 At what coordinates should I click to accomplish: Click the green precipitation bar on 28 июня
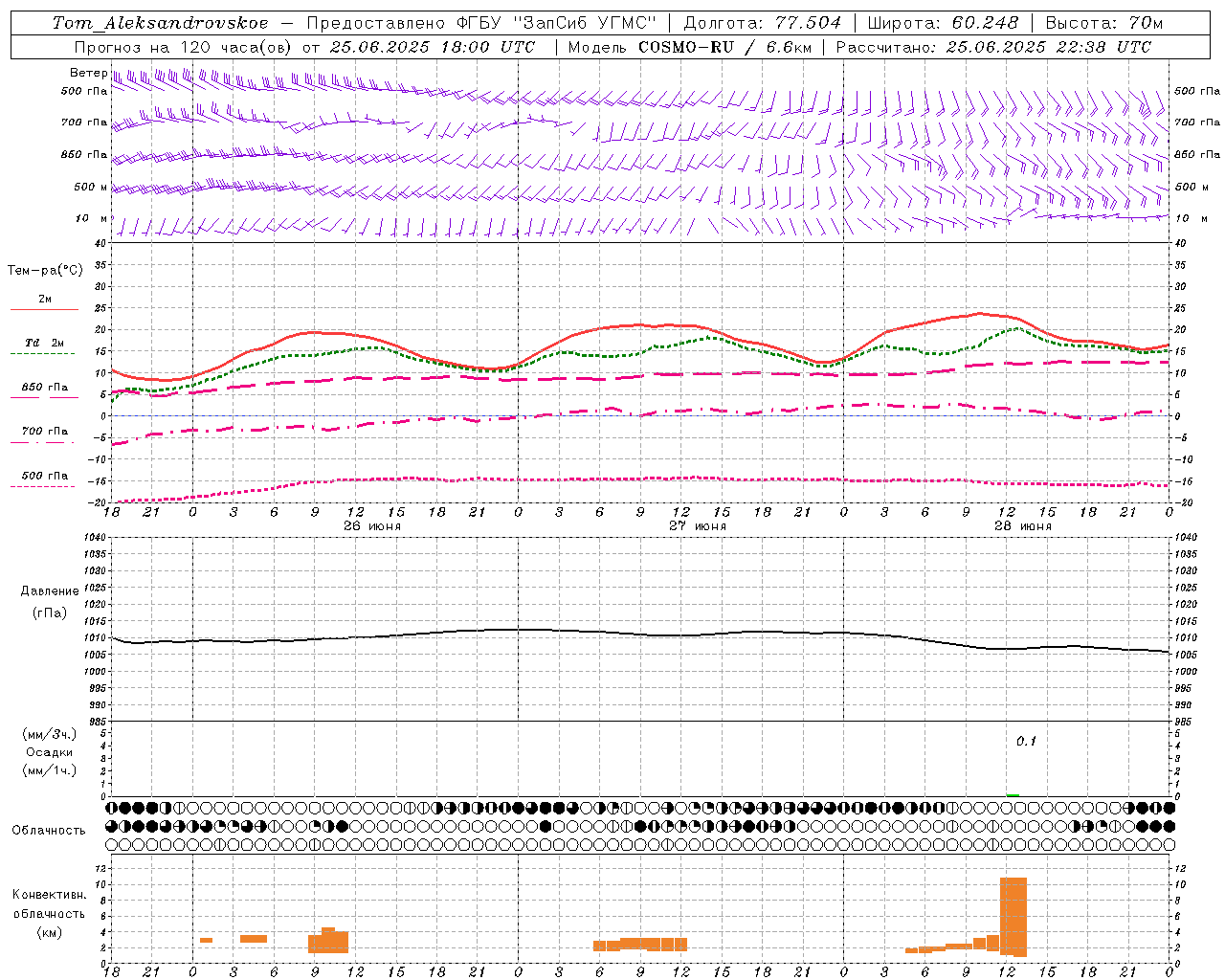[1013, 794]
